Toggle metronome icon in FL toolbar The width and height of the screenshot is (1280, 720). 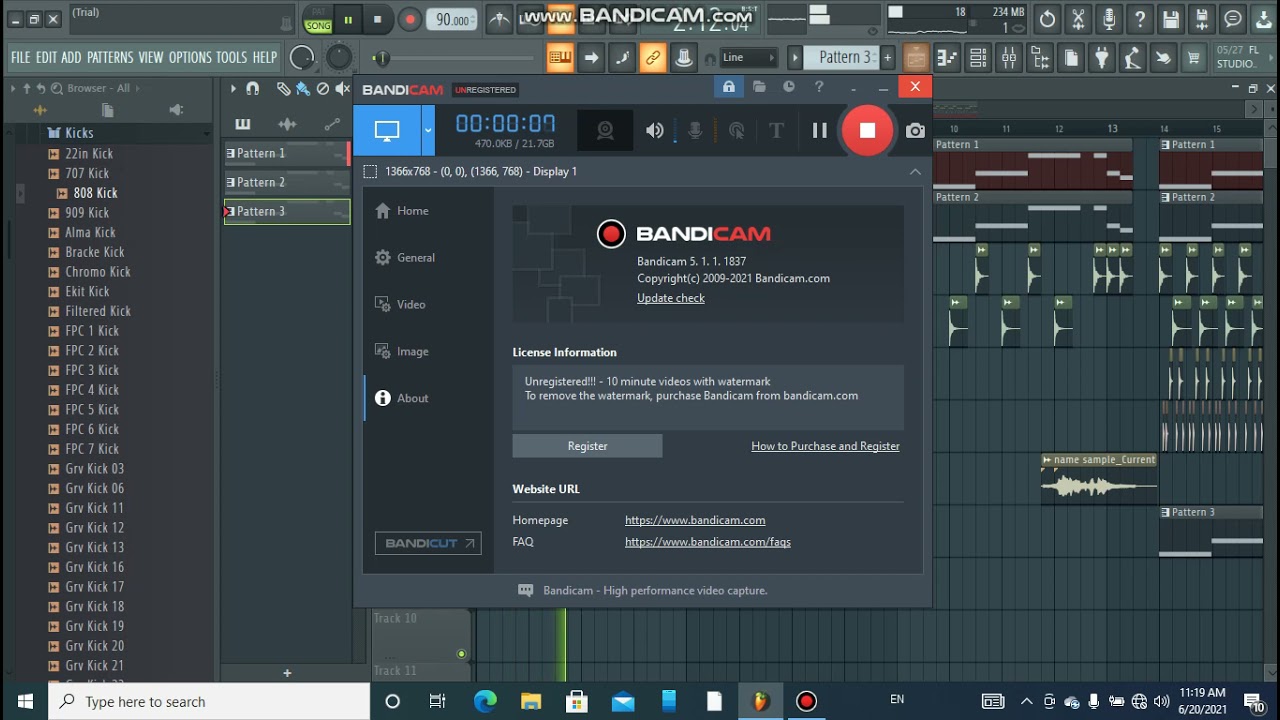point(498,19)
